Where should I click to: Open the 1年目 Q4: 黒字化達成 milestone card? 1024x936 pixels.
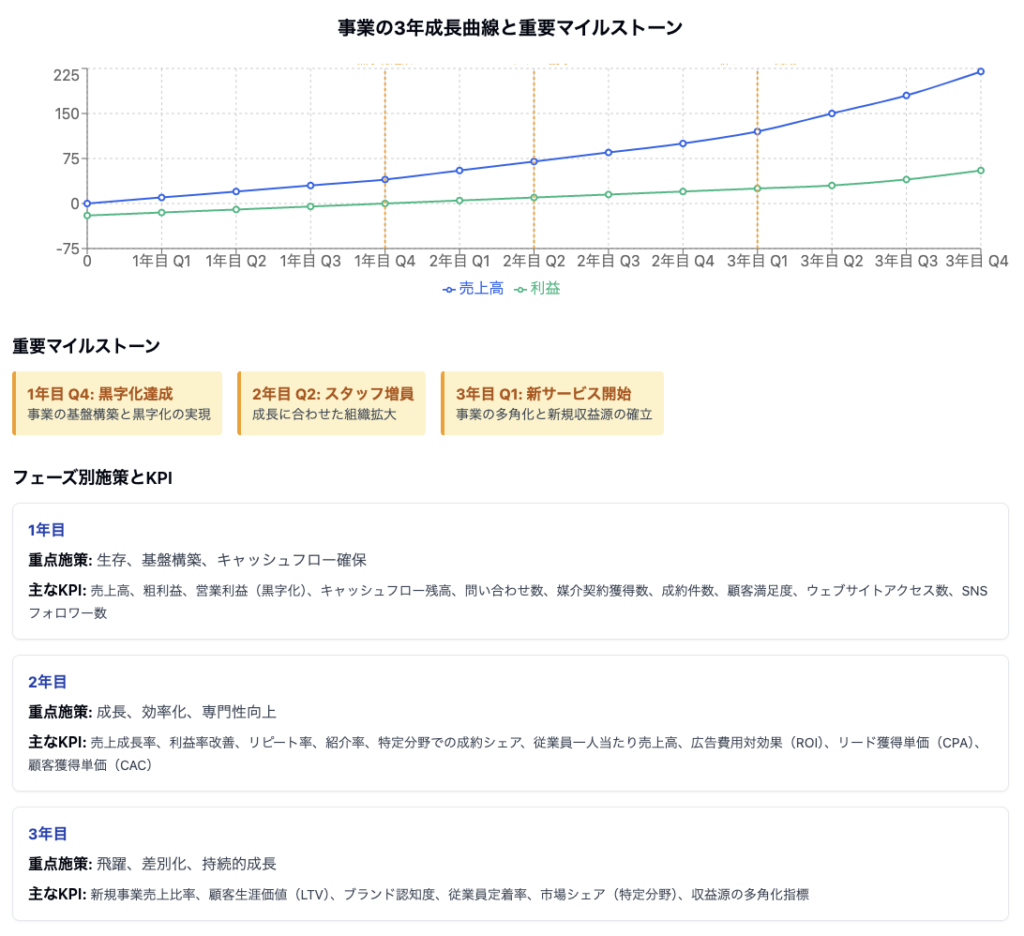tap(118, 403)
